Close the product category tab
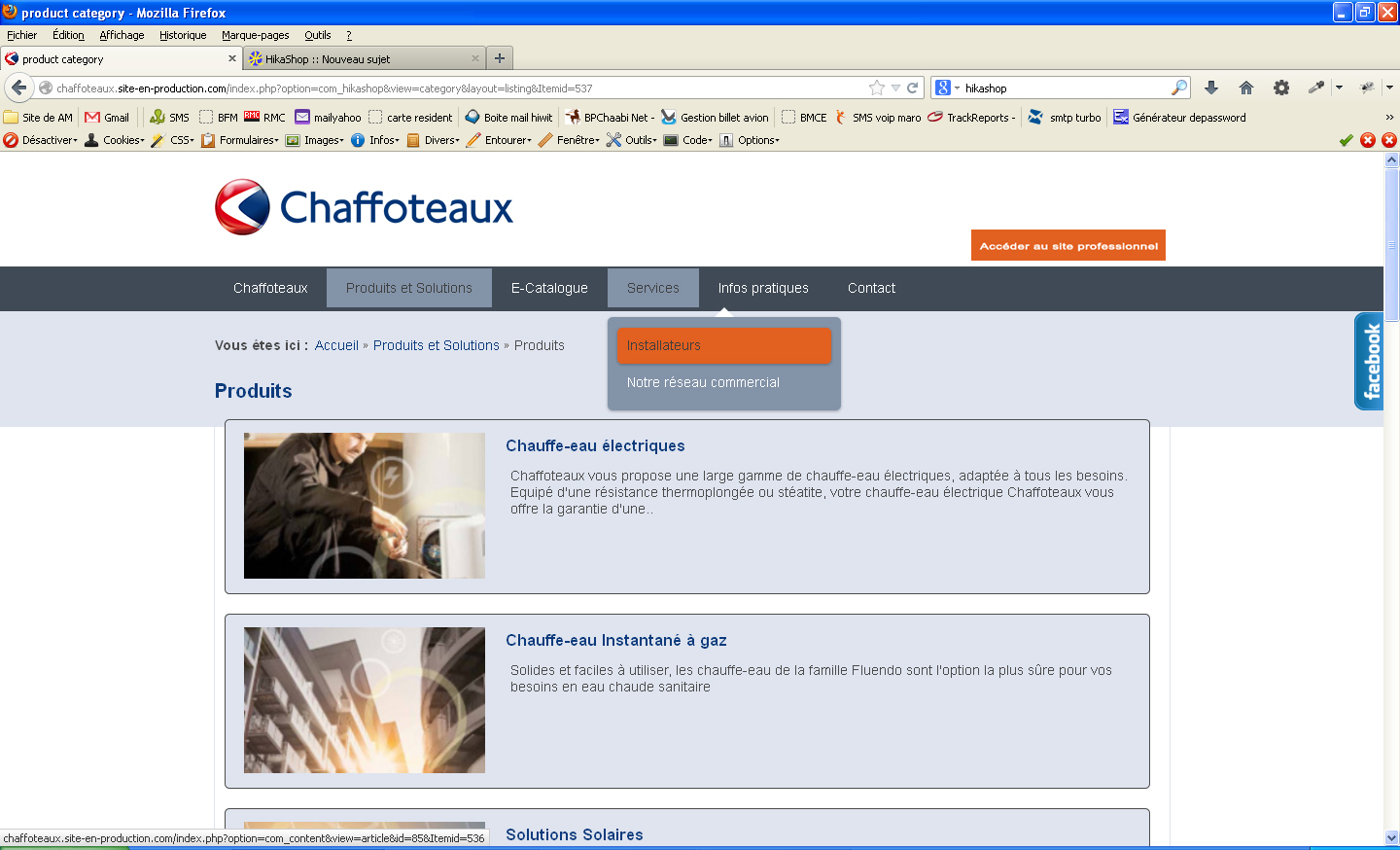This screenshot has width=1400, height=850. 232,58
